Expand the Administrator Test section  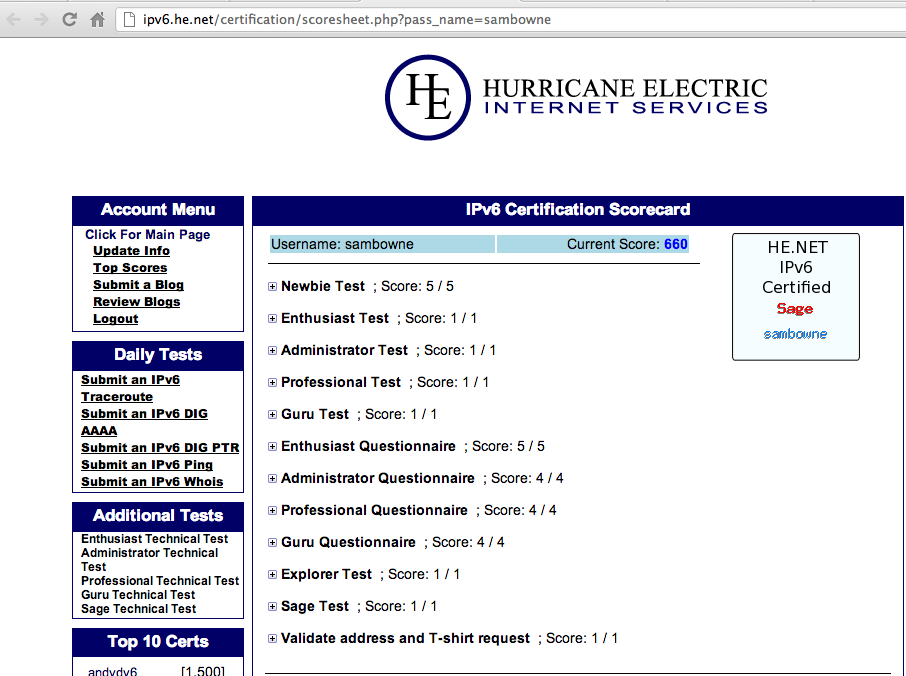272,351
